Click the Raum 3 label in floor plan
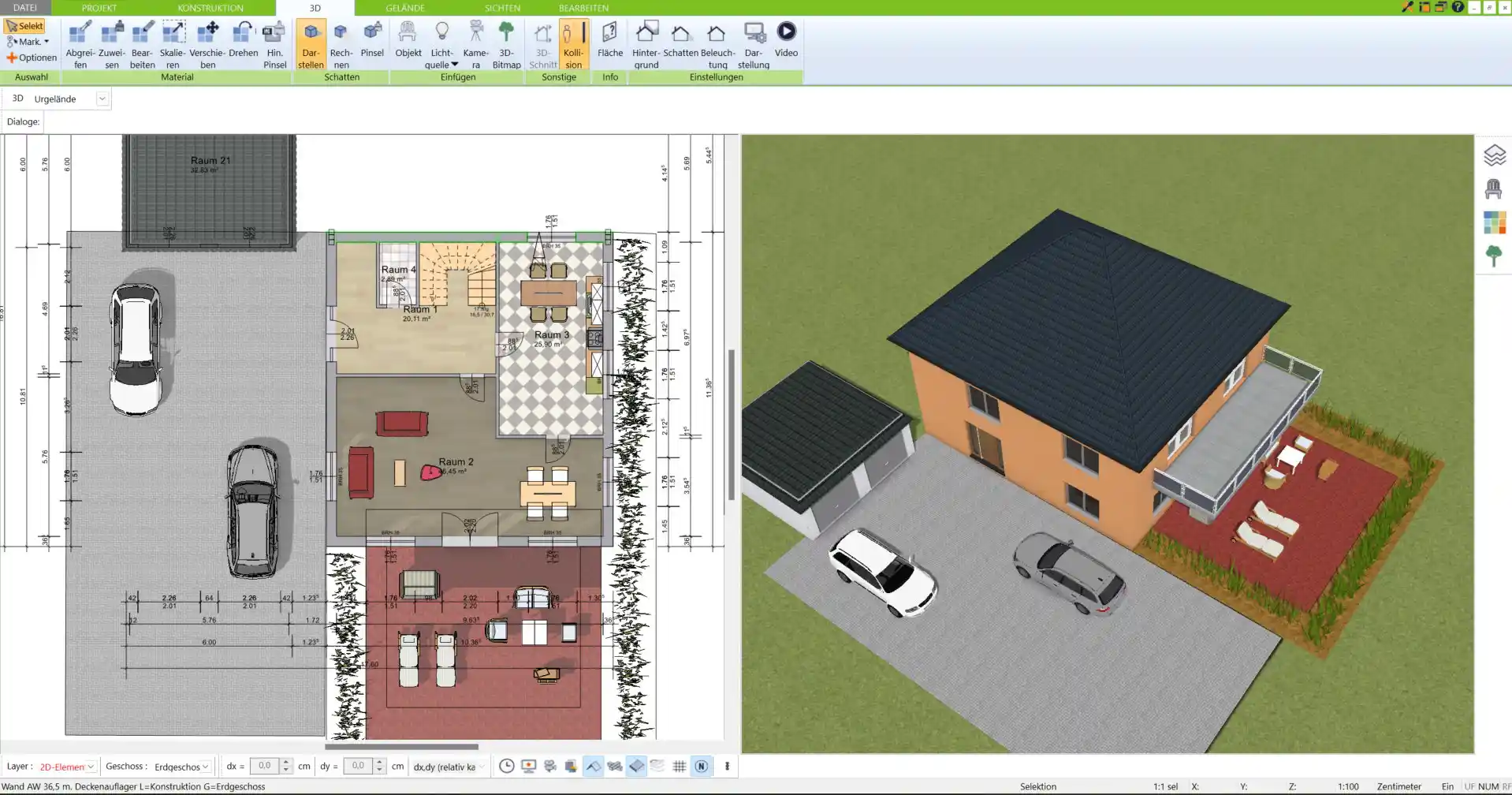 [x=551, y=334]
